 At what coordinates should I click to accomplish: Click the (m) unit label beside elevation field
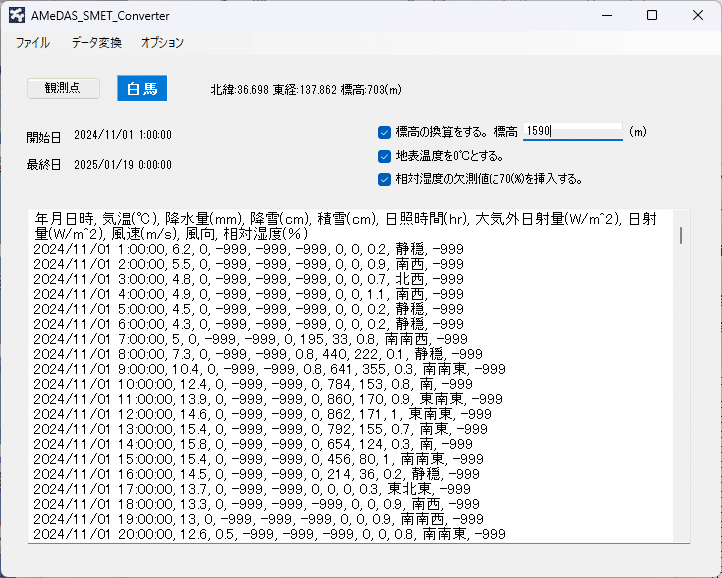(x=638, y=132)
